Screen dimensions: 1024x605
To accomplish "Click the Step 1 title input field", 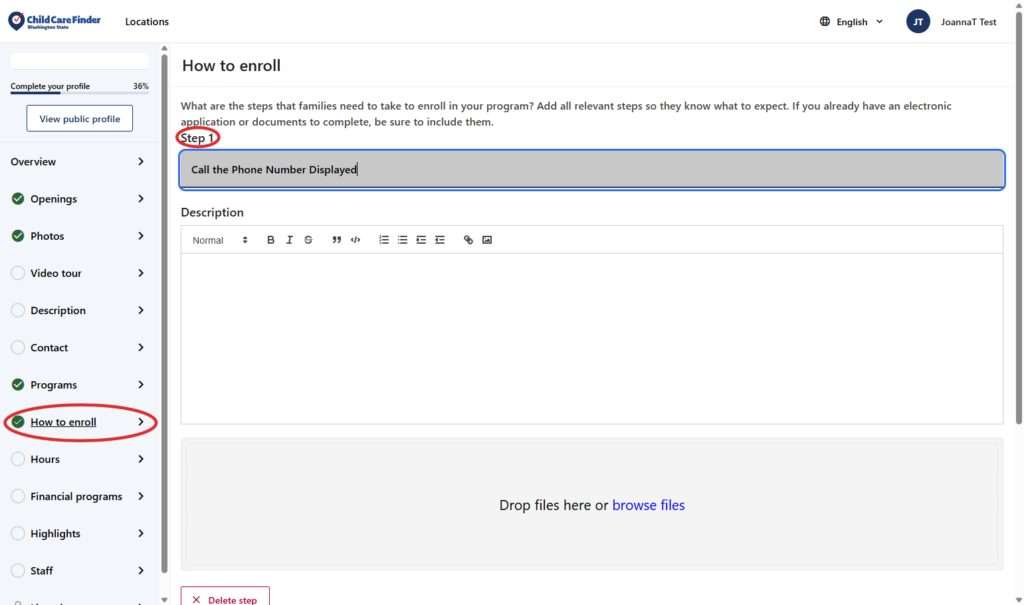I will coord(592,170).
